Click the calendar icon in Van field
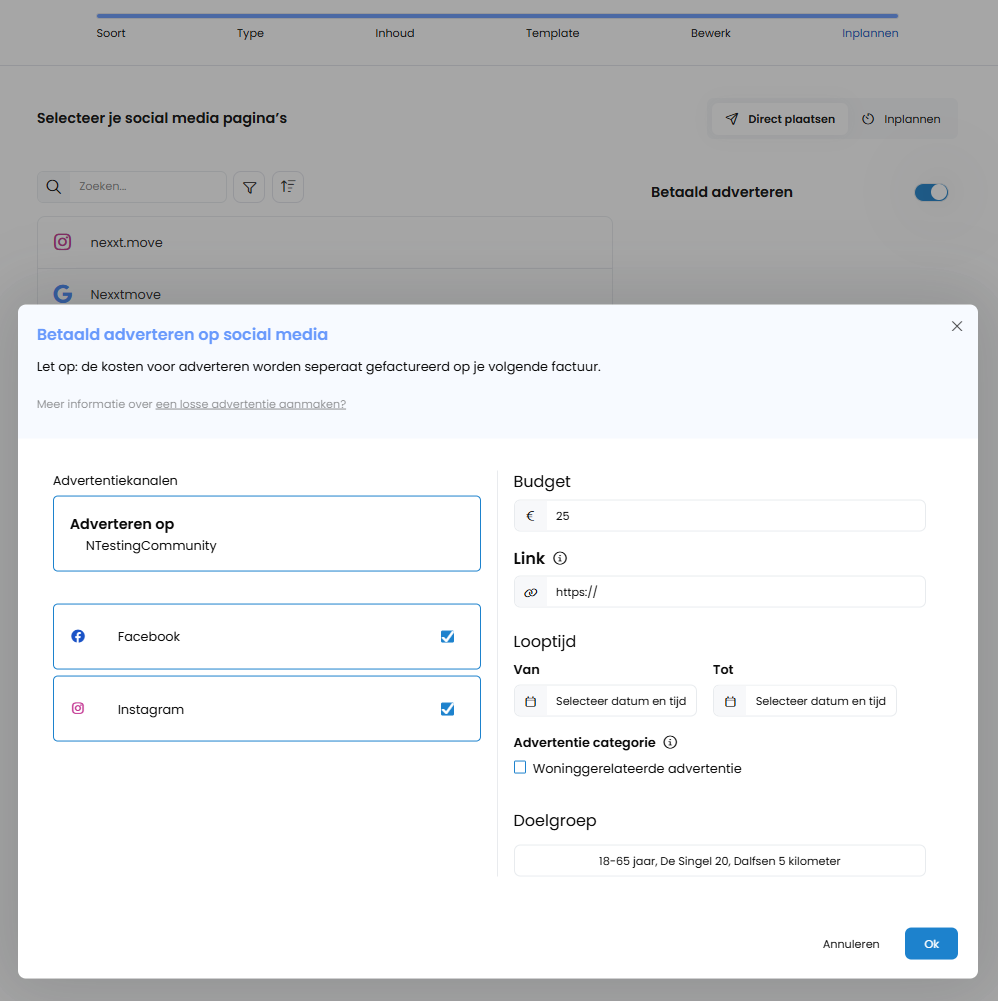 click(530, 701)
